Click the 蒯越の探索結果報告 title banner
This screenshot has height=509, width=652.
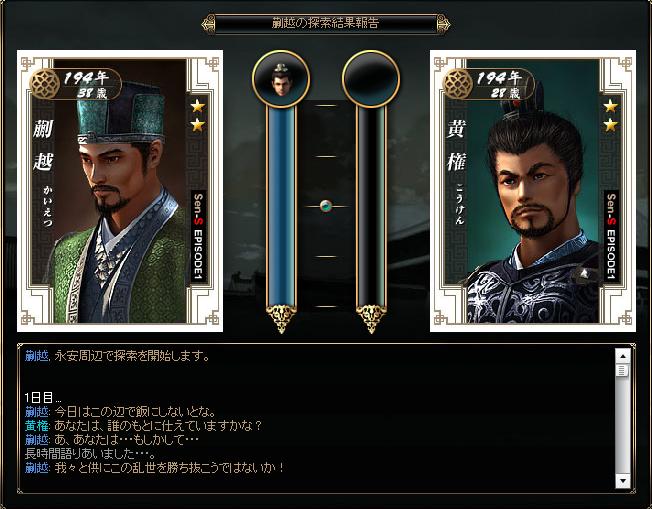coord(326,23)
